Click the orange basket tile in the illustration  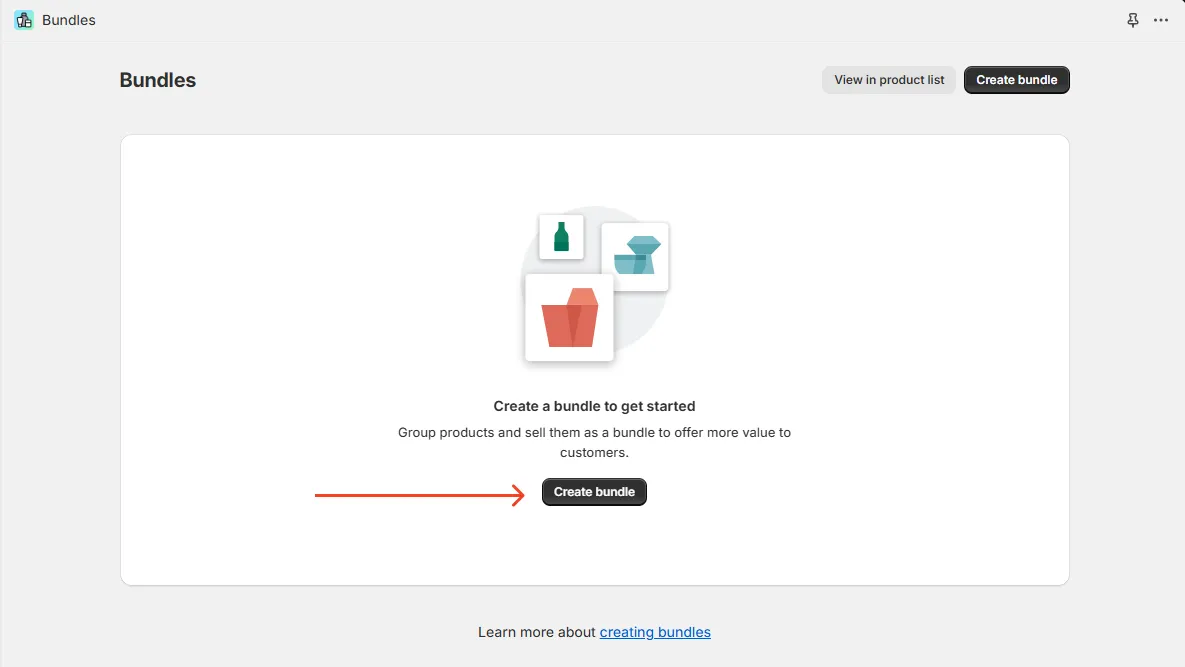pyautogui.click(x=568, y=318)
